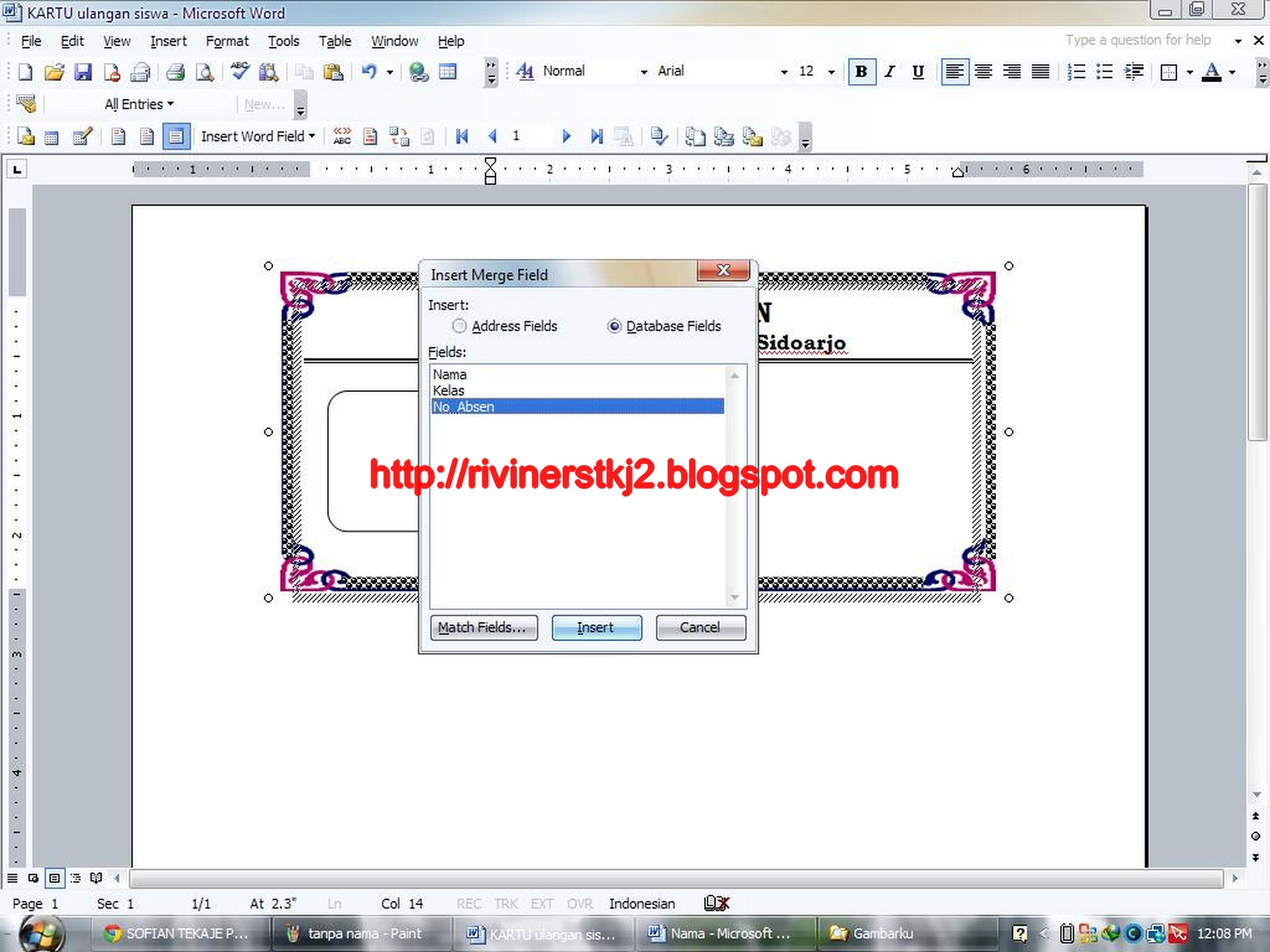Toggle Italic formatting

tap(890, 72)
